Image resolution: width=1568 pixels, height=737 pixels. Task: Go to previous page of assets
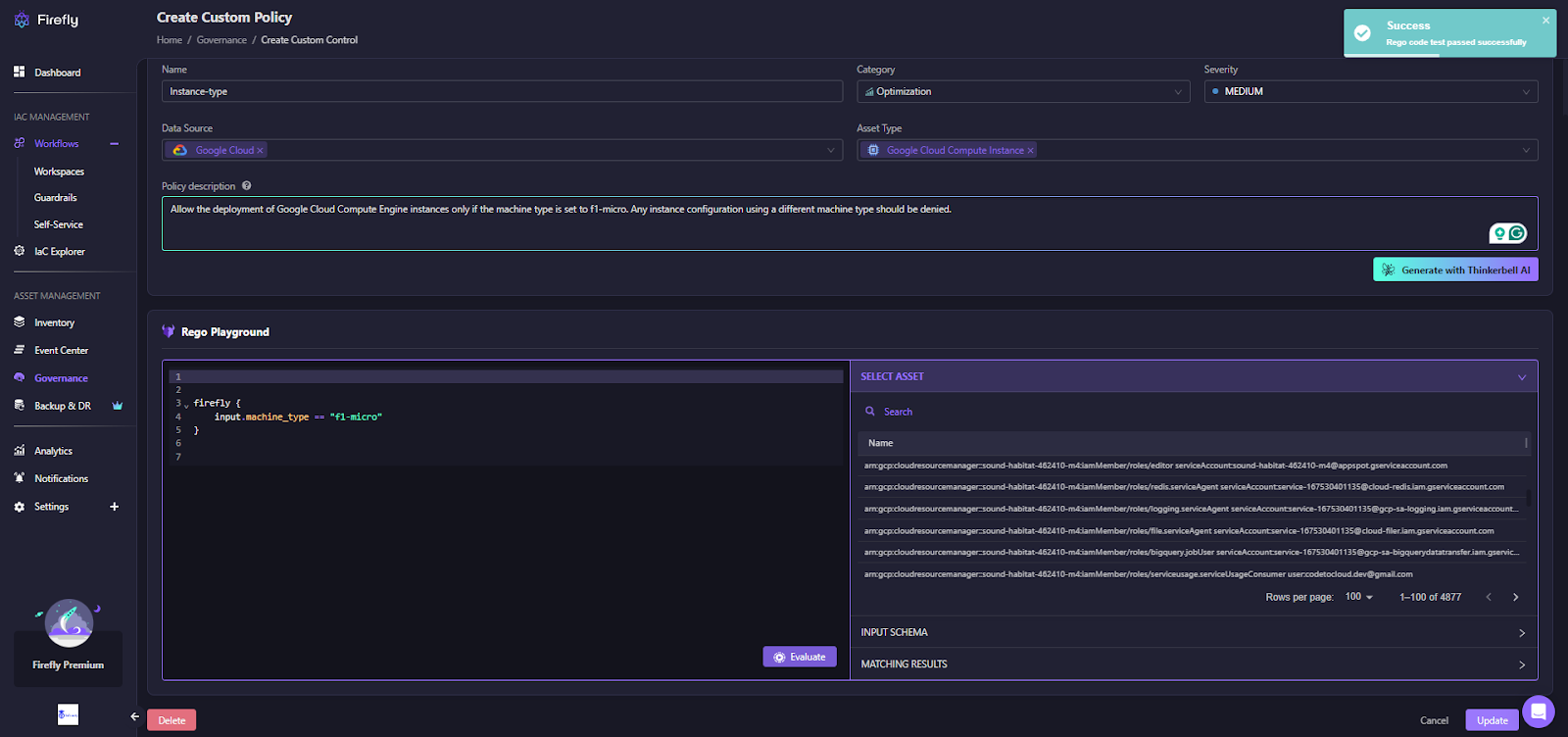point(1489,597)
